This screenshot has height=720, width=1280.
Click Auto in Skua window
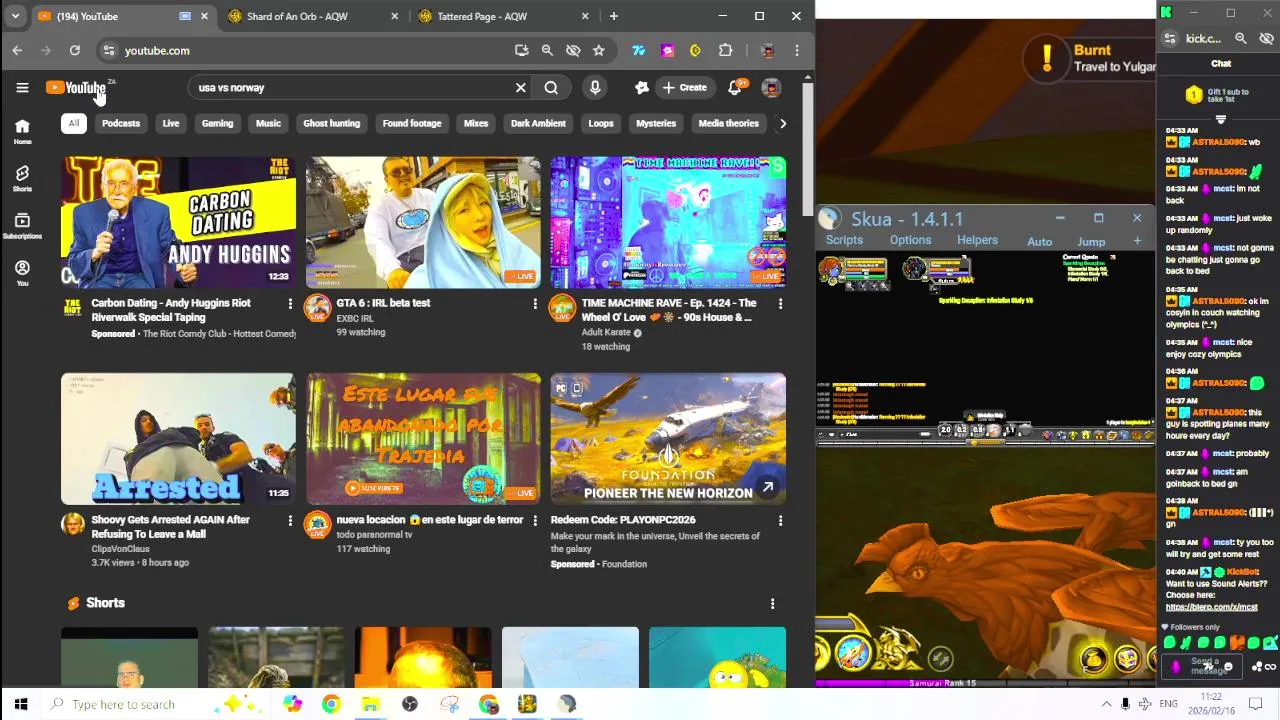click(x=1039, y=242)
